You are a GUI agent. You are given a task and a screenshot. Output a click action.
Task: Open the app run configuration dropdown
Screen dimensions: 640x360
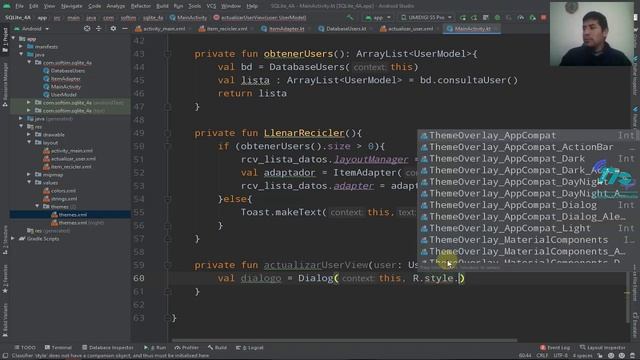[378, 18]
